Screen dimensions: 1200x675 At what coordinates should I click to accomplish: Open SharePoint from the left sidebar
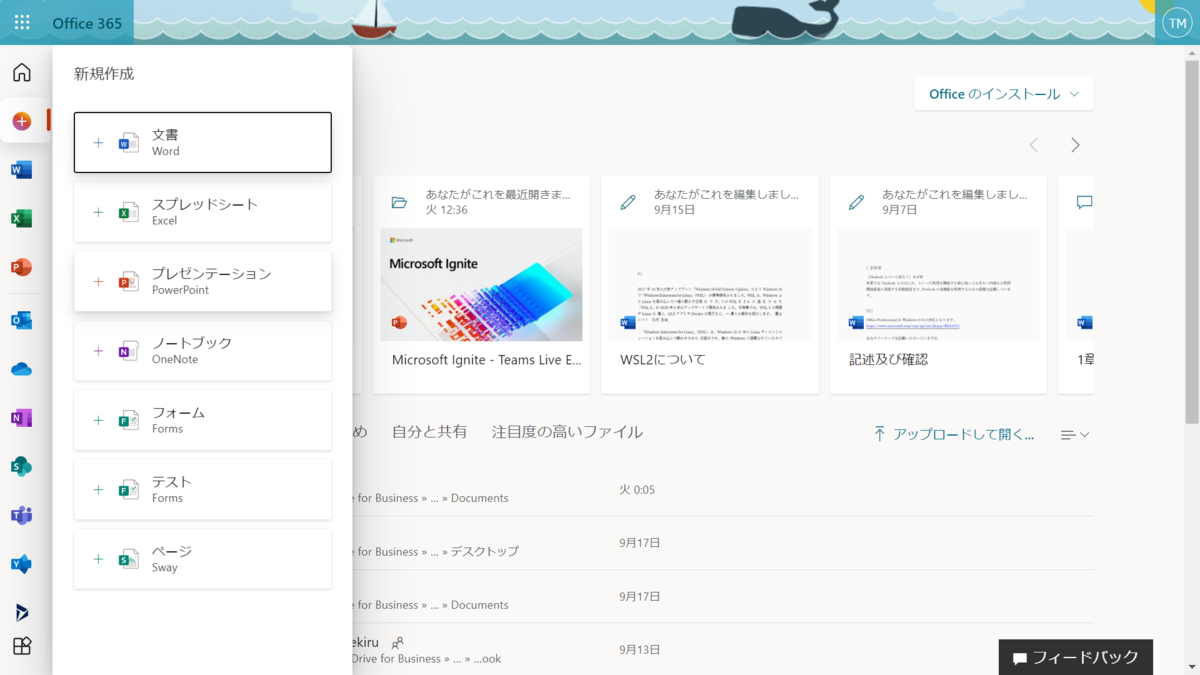tap(21, 467)
